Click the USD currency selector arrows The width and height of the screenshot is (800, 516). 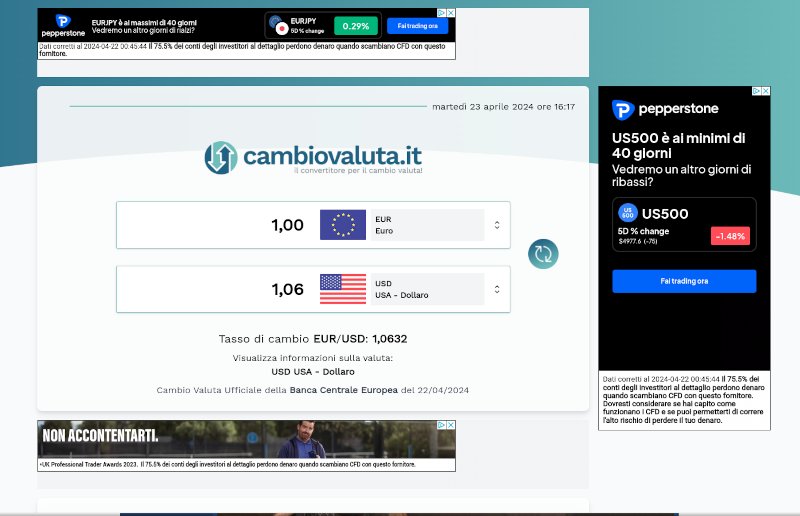point(497,289)
